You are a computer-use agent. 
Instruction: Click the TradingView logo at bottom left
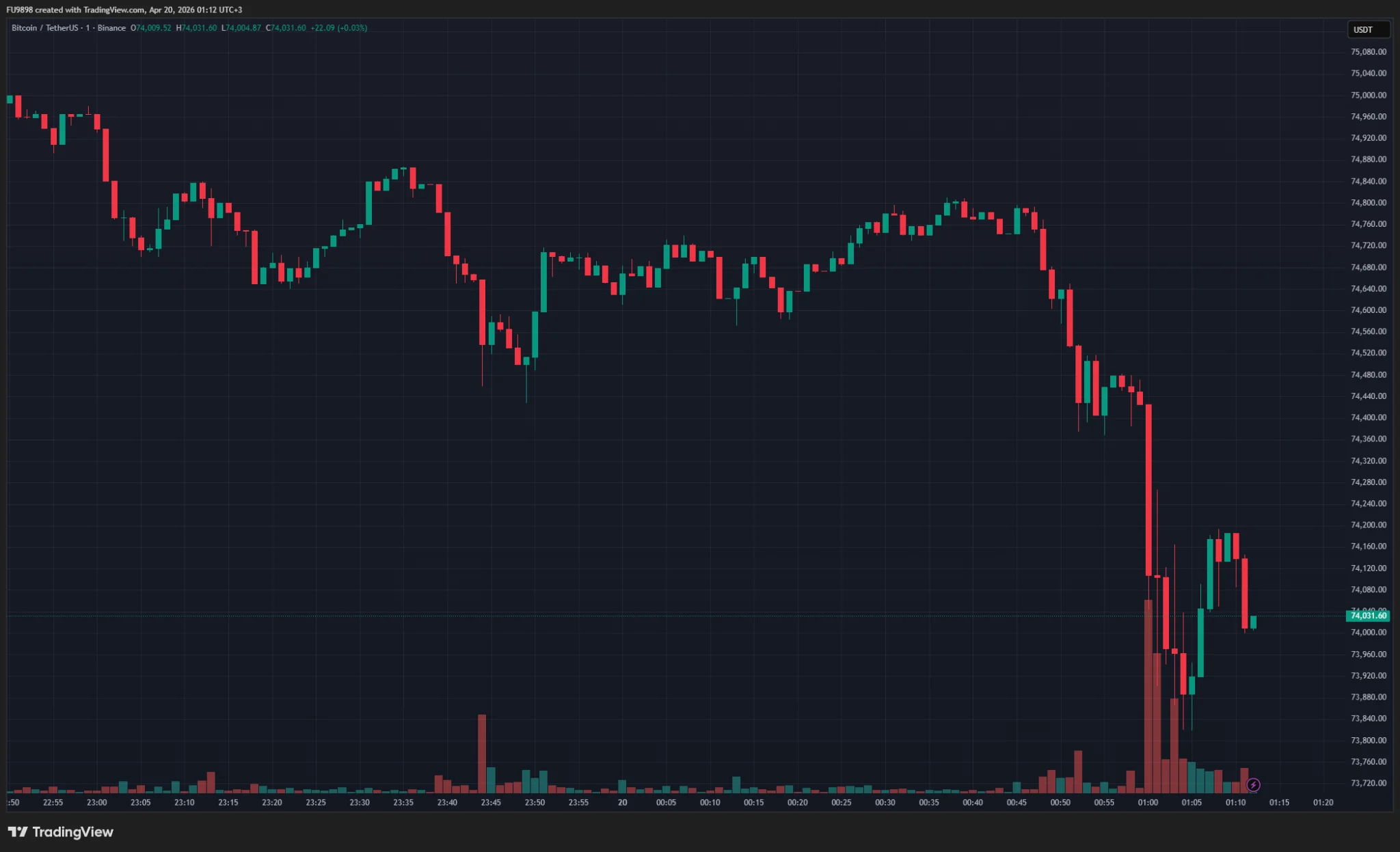[61, 832]
